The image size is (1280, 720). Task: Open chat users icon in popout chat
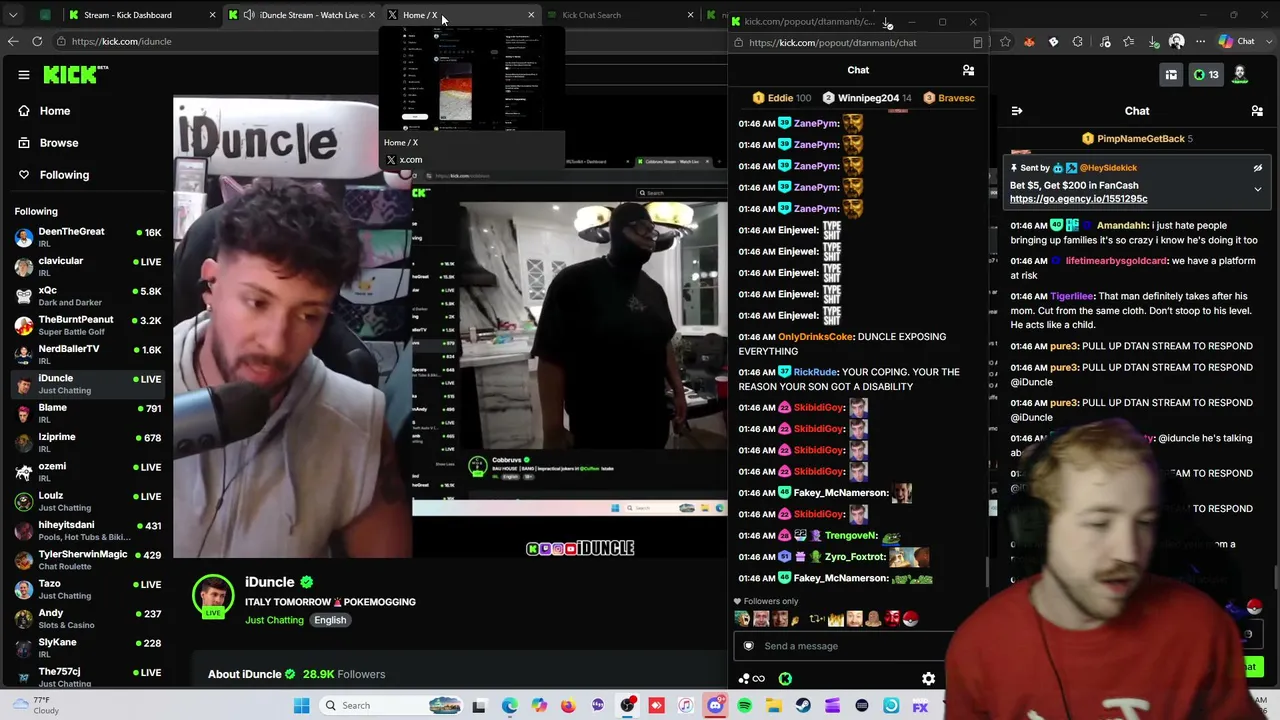coord(968,70)
